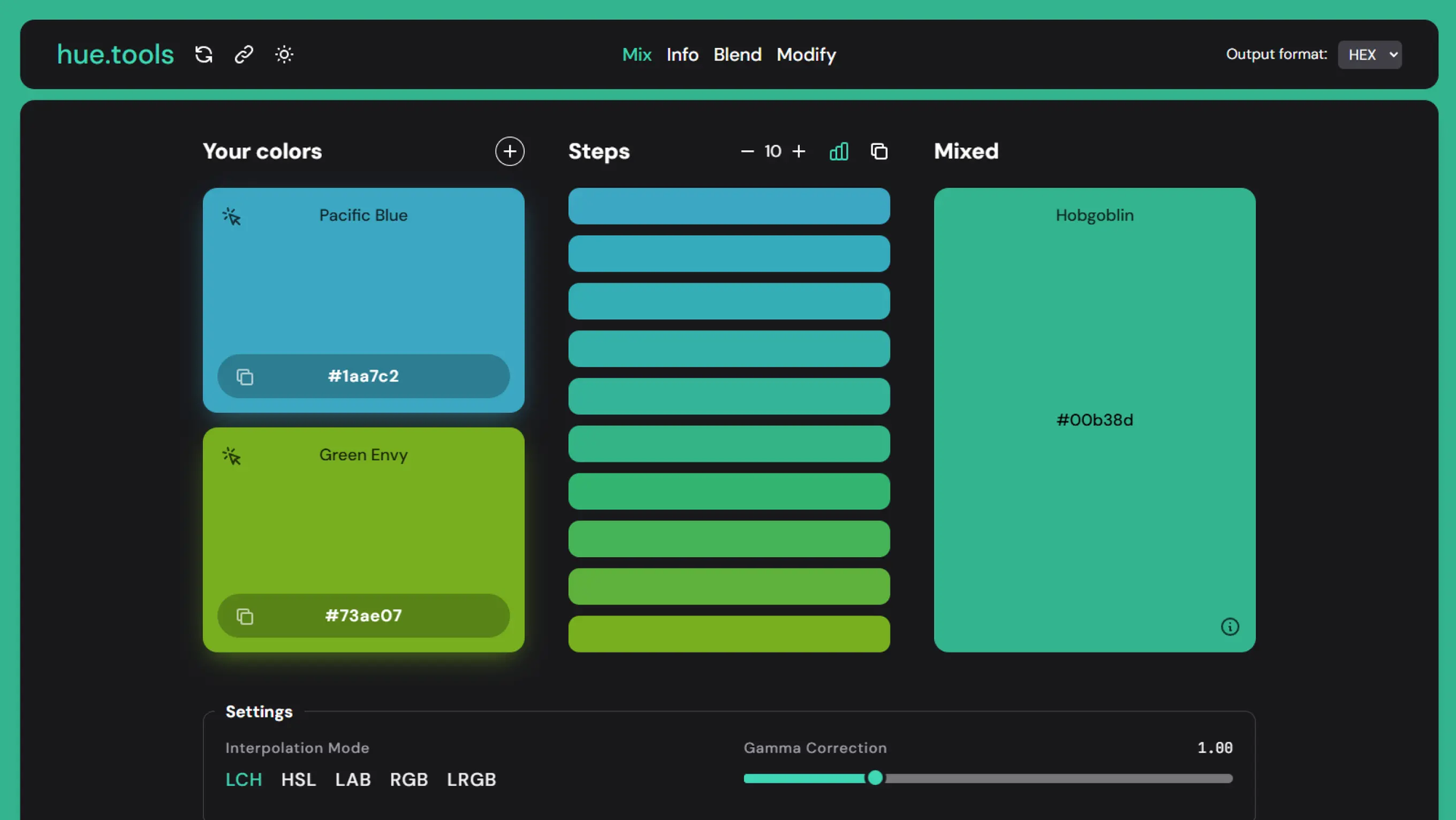Decrease steps with minus button

pos(747,151)
